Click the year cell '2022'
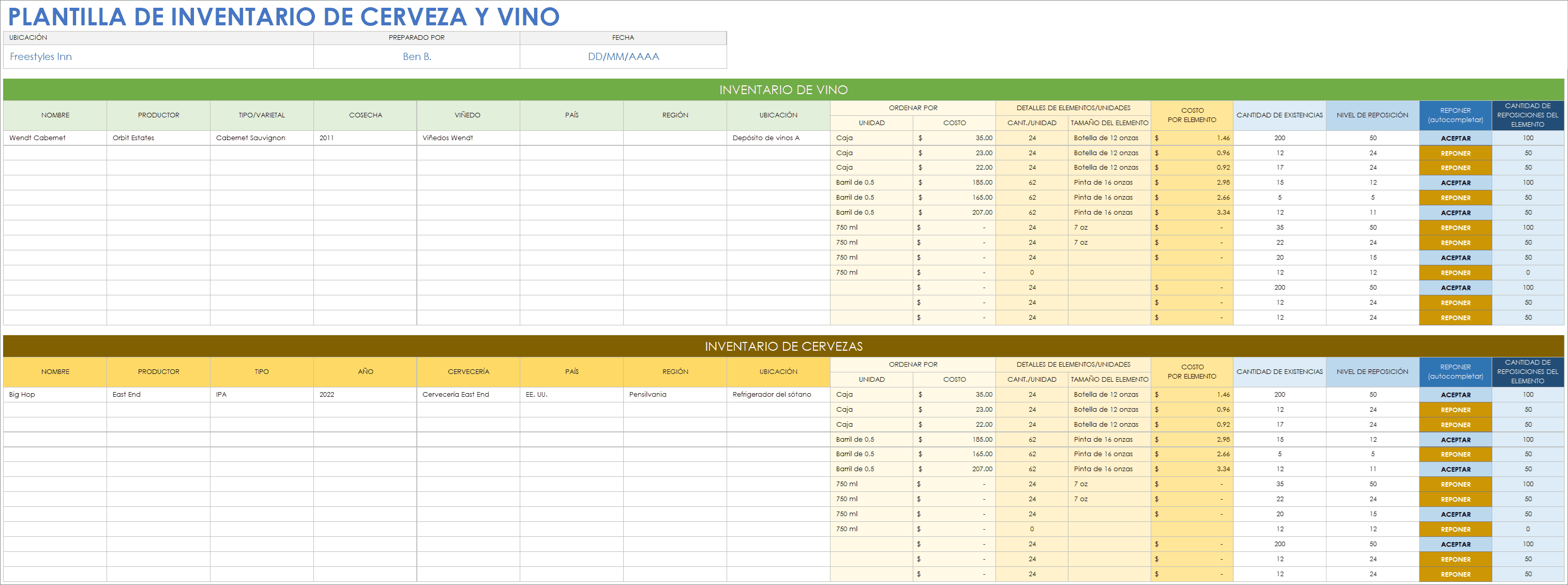 pos(365,395)
